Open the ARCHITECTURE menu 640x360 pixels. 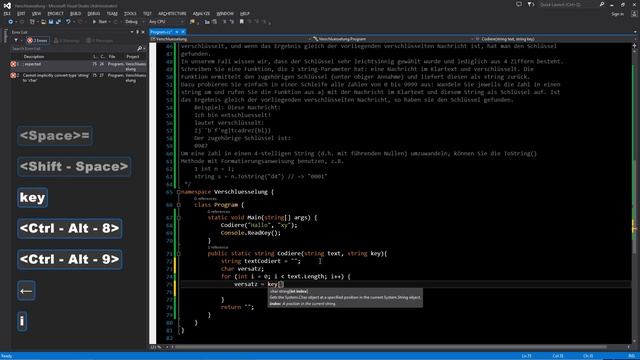tap(172, 13)
